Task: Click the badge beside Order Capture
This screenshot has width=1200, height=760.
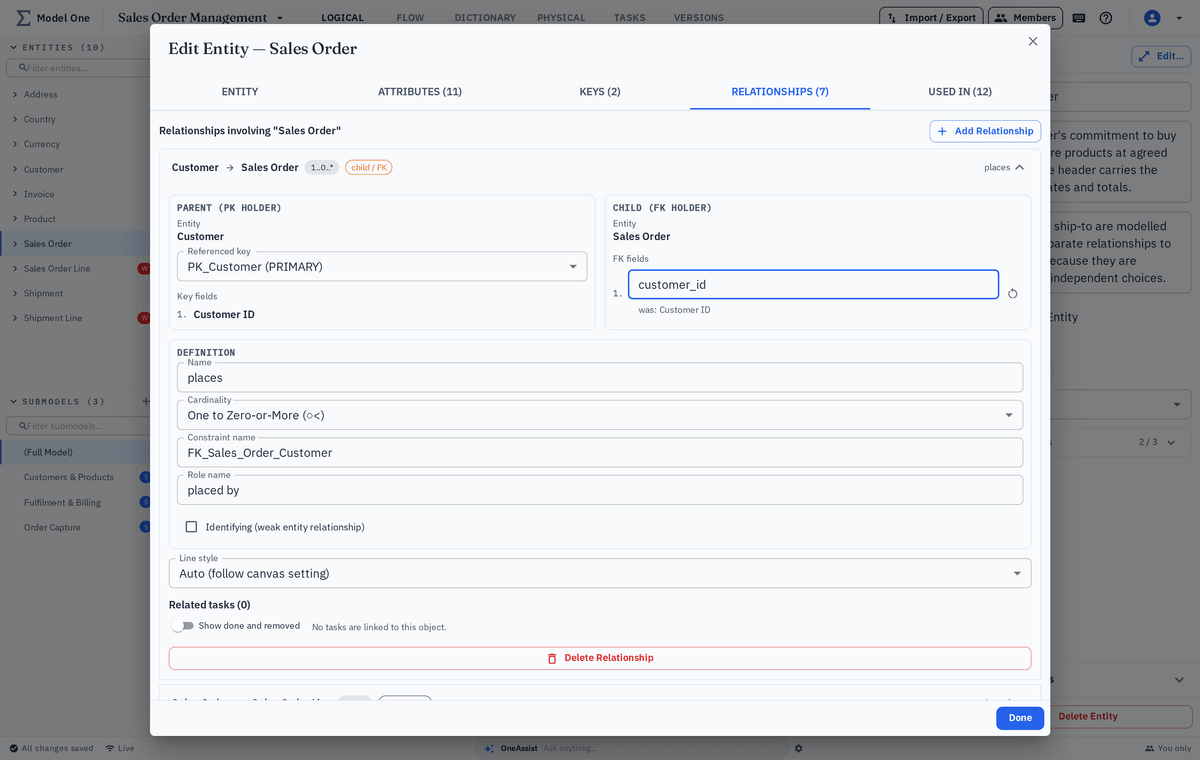Action: coord(145,527)
